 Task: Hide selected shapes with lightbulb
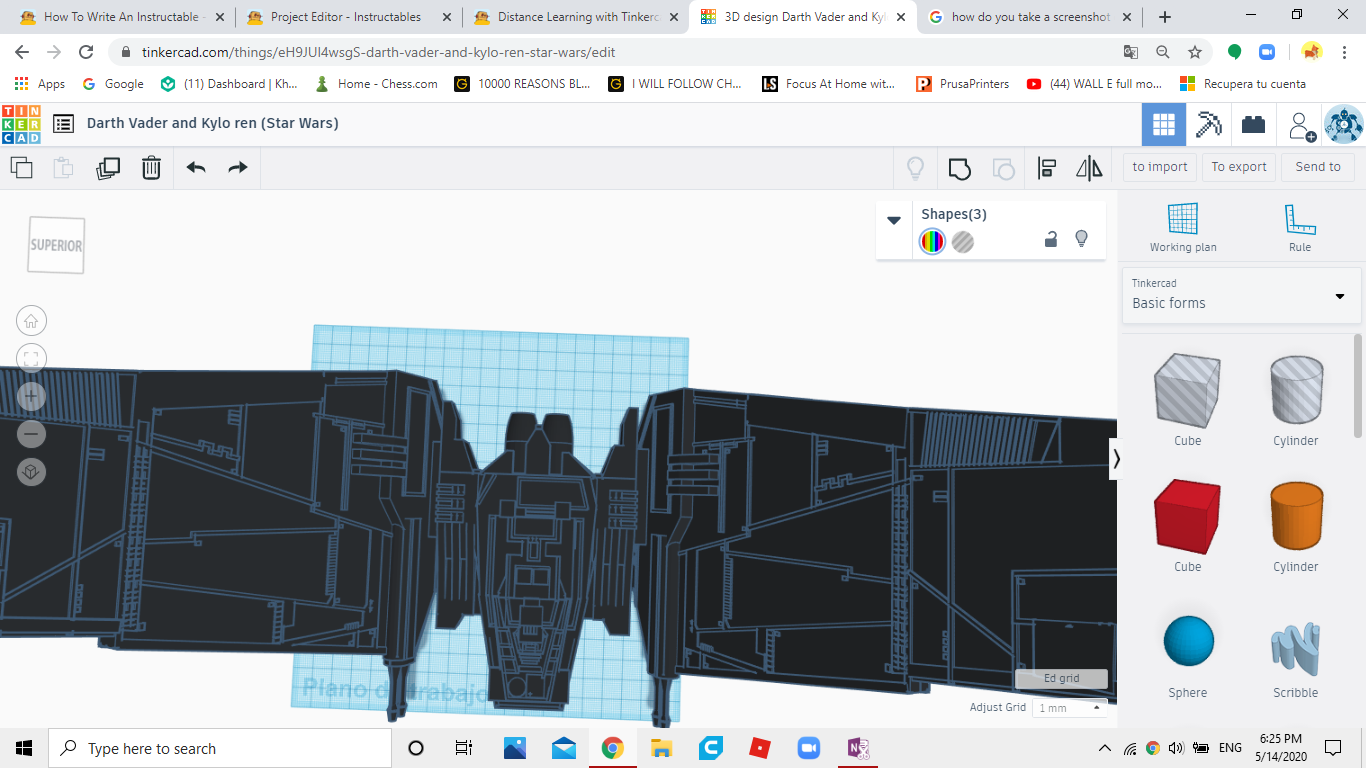click(x=1081, y=239)
